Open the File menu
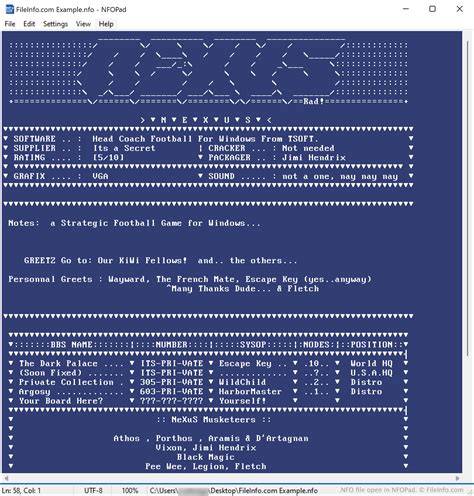474x496 pixels. (10, 24)
